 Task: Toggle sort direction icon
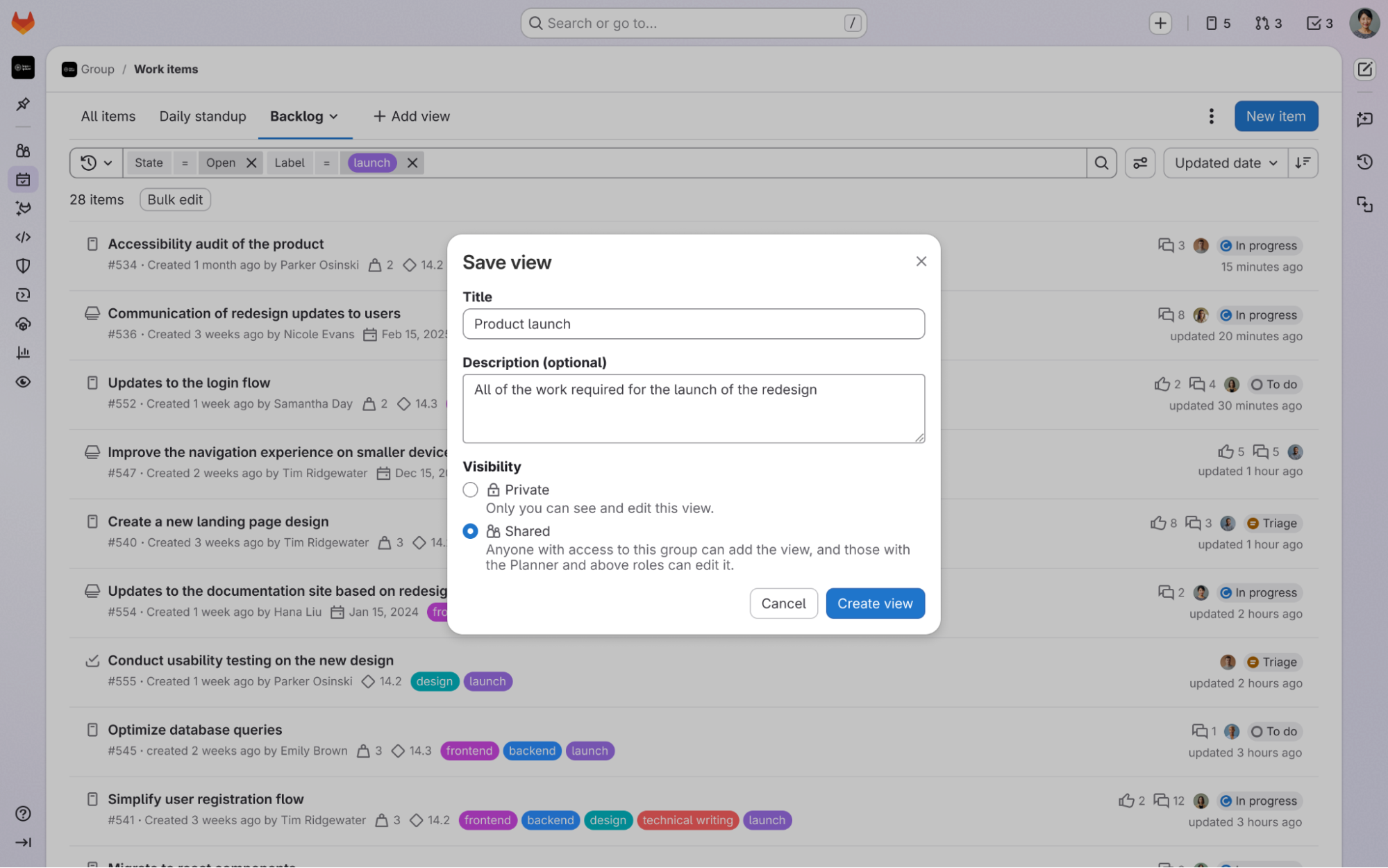[x=1303, y=163]
